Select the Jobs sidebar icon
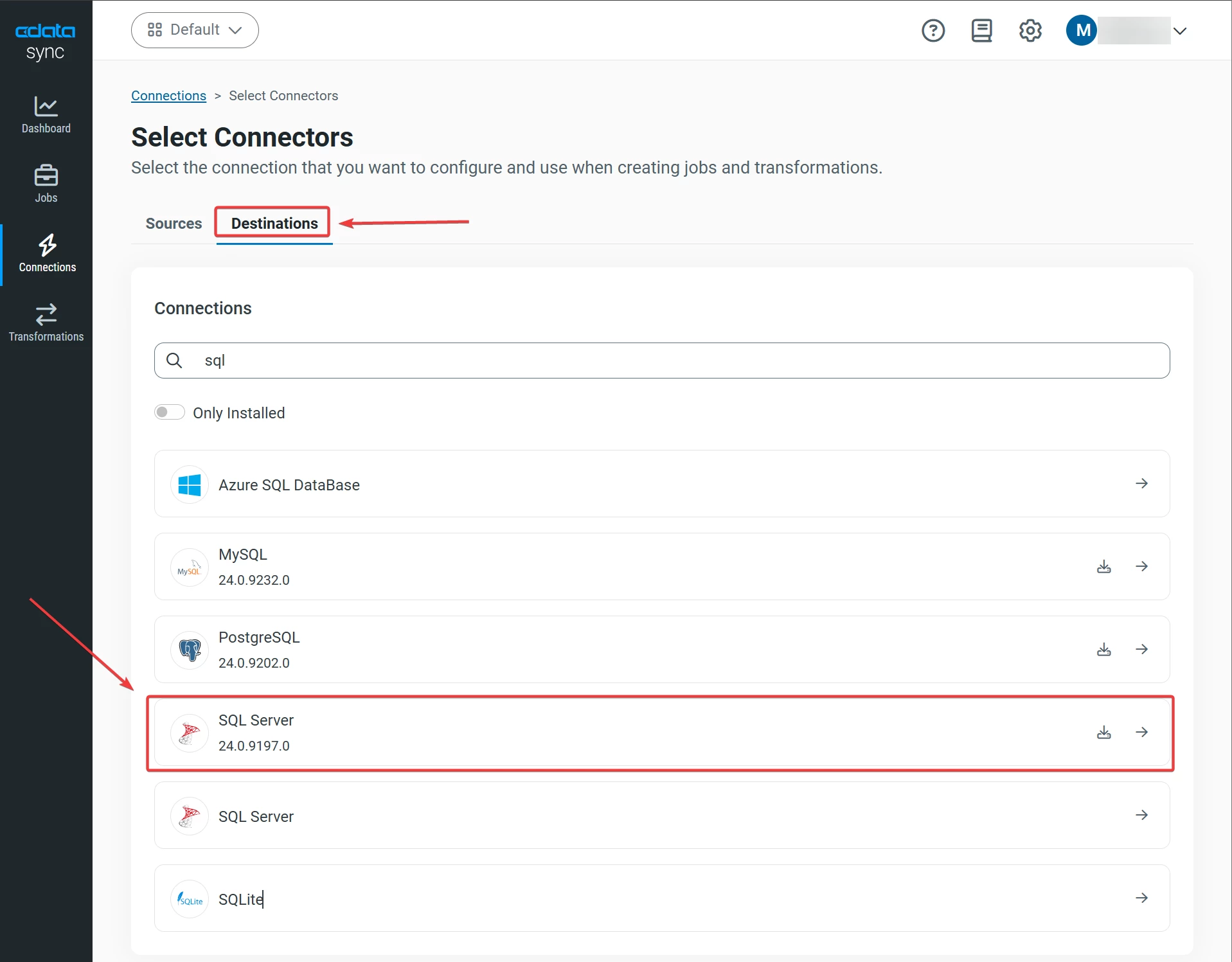 (46, 184)
